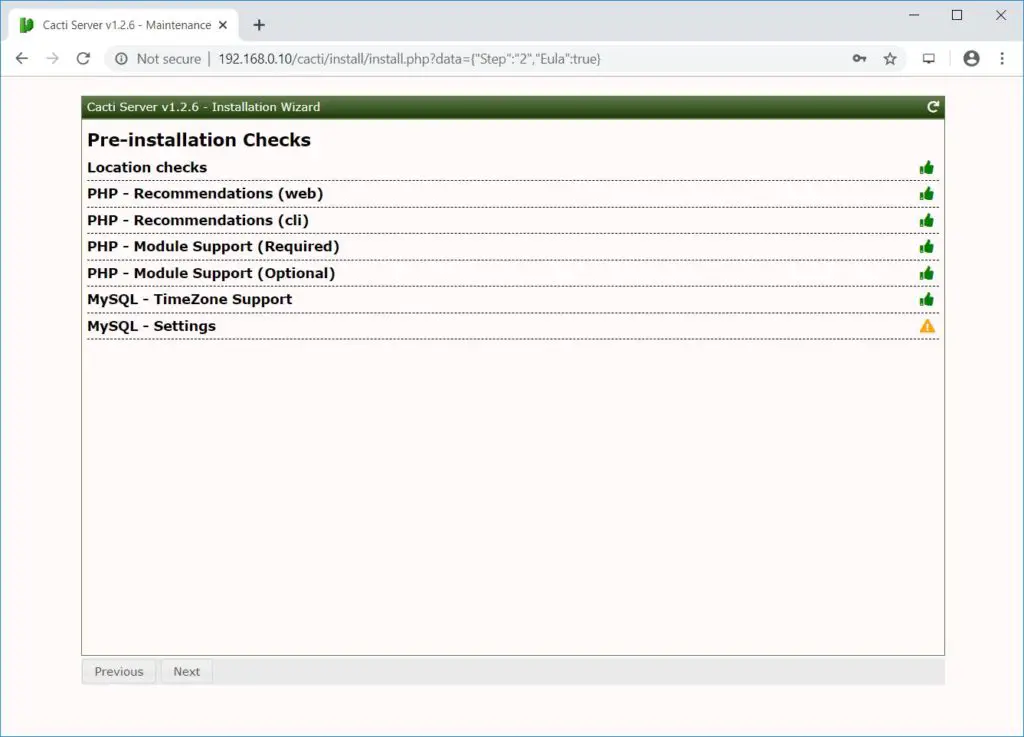Click the success icon for PHP Module Support (Required)
The image size is (1024, 737).
[x=927, y=246]
